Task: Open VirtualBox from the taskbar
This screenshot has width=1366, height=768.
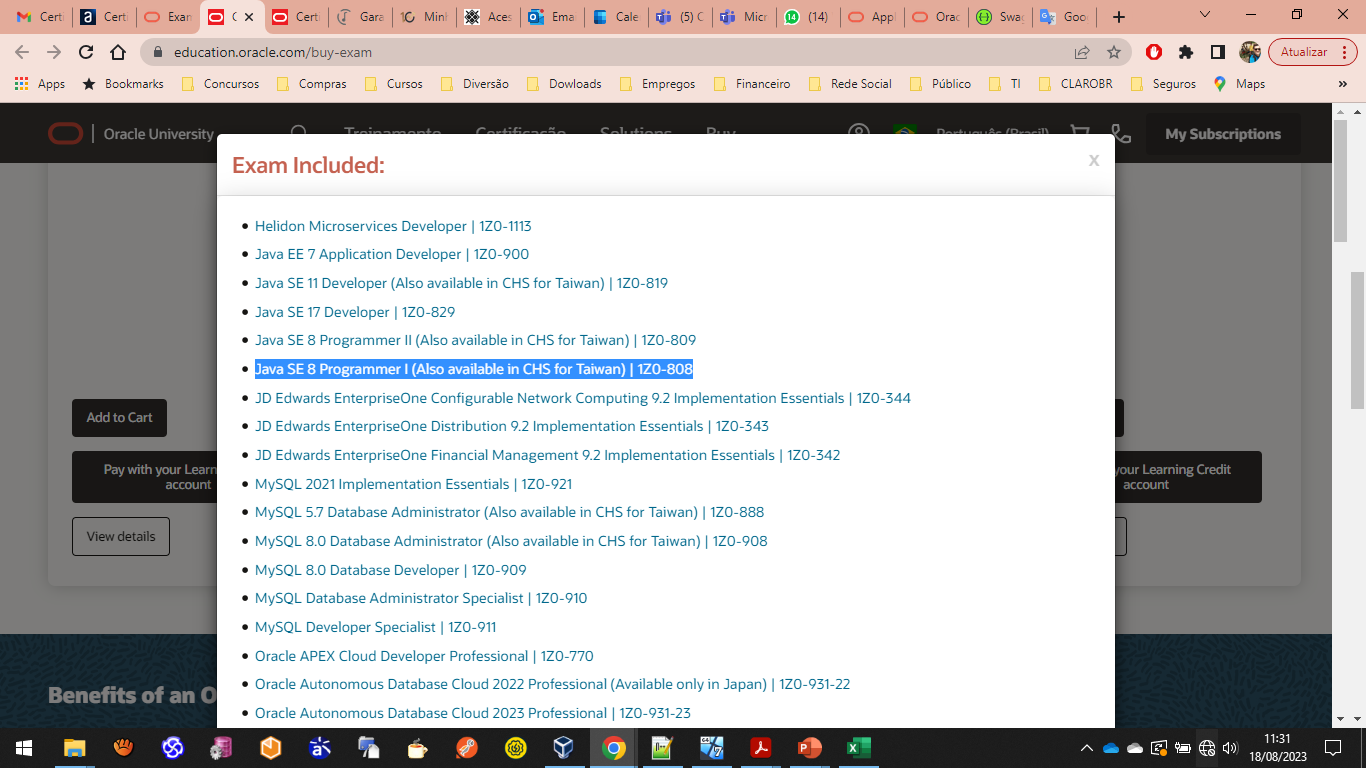Action: pos(565,748)
